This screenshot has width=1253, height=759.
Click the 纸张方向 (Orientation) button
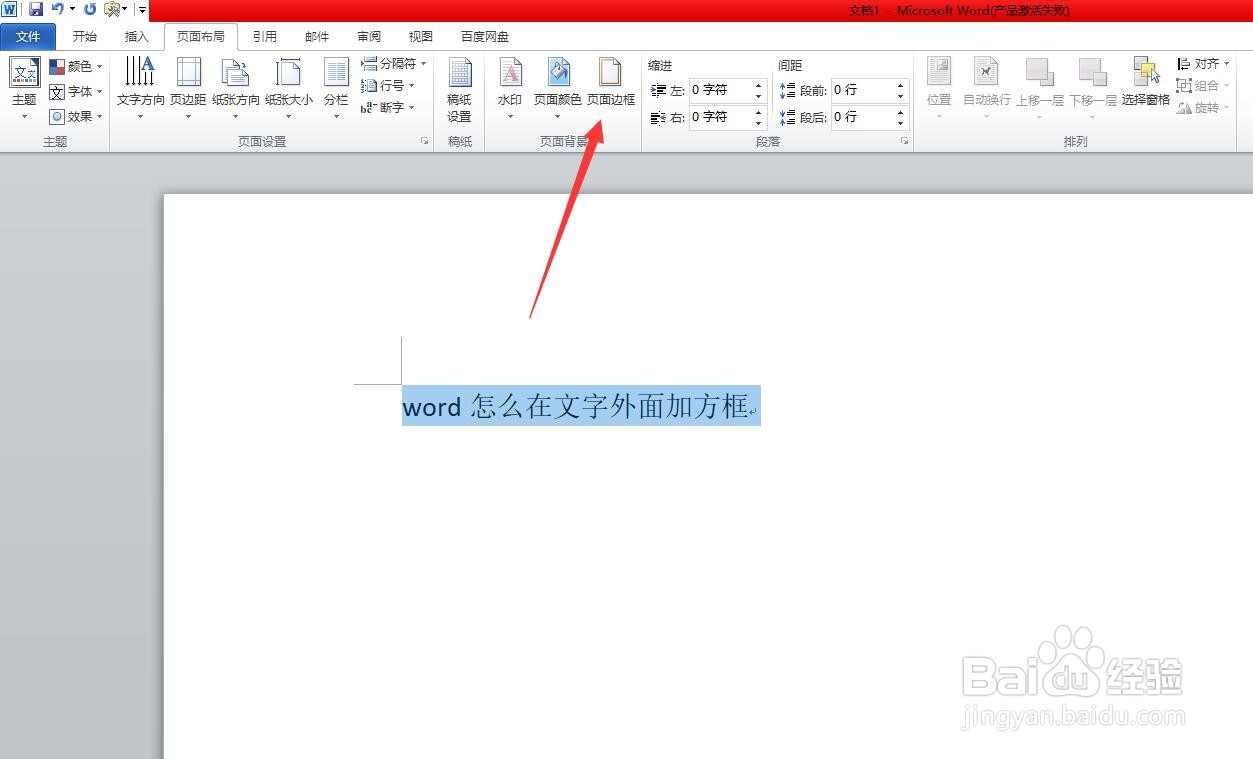[x=236, y=89]
